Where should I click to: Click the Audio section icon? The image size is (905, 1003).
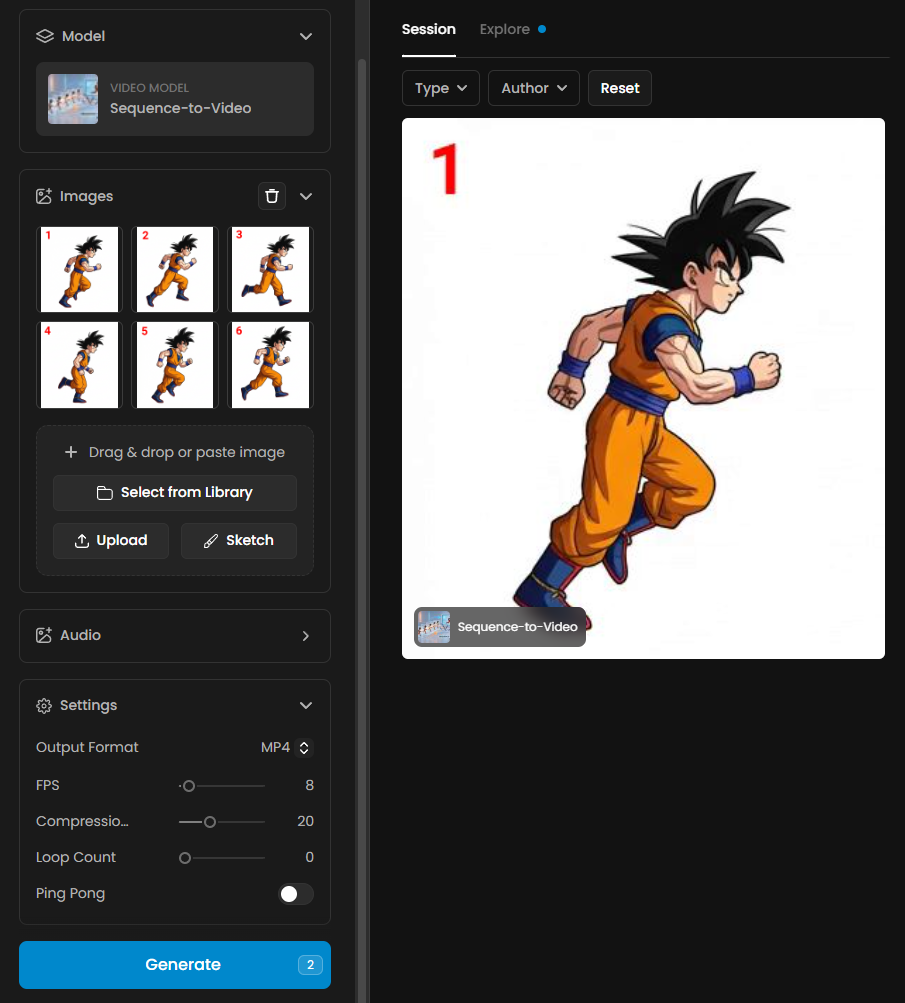[x=44, y=636]
